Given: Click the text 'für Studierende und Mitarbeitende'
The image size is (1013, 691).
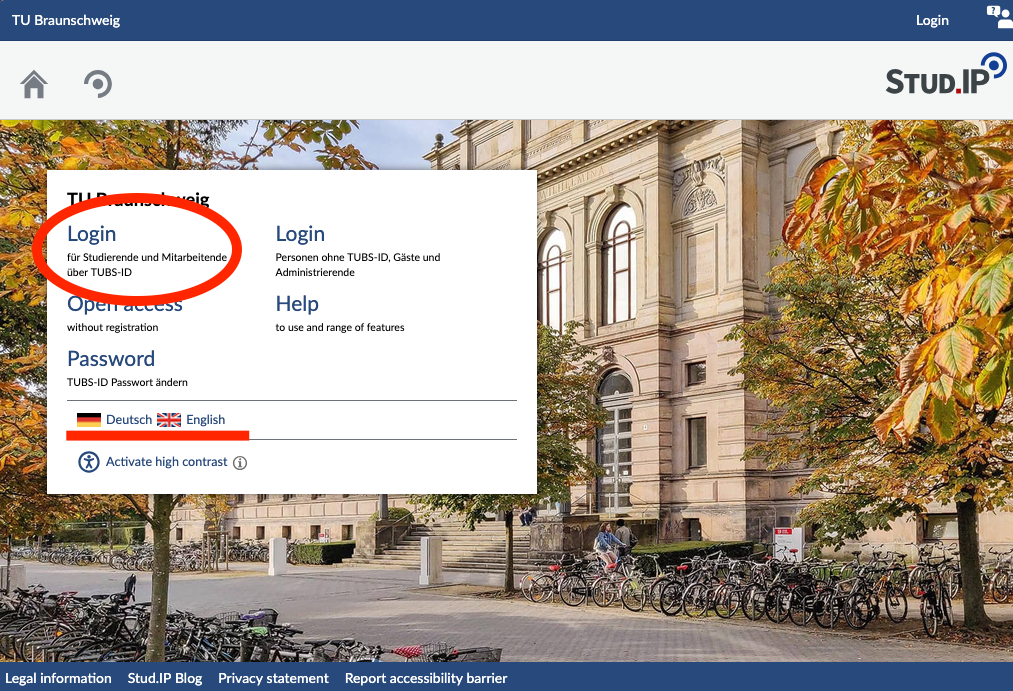Looking at the screenshot, I should coord(147,257).
